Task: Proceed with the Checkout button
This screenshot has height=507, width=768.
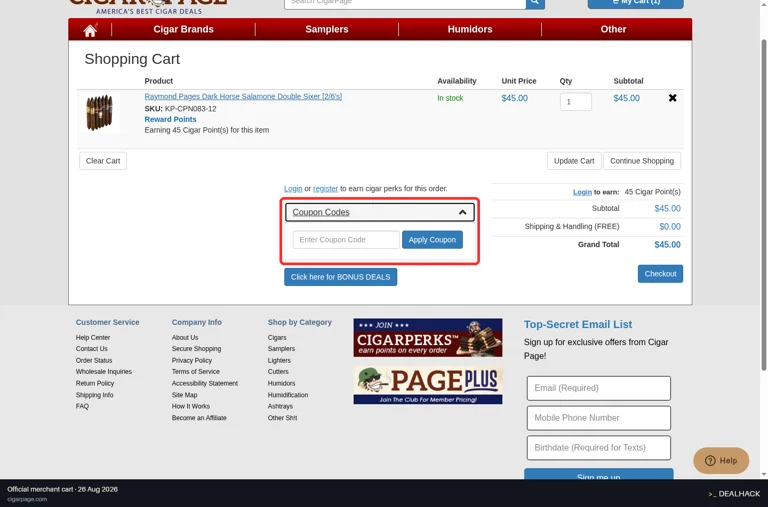Action: click(x=660, y=274)
